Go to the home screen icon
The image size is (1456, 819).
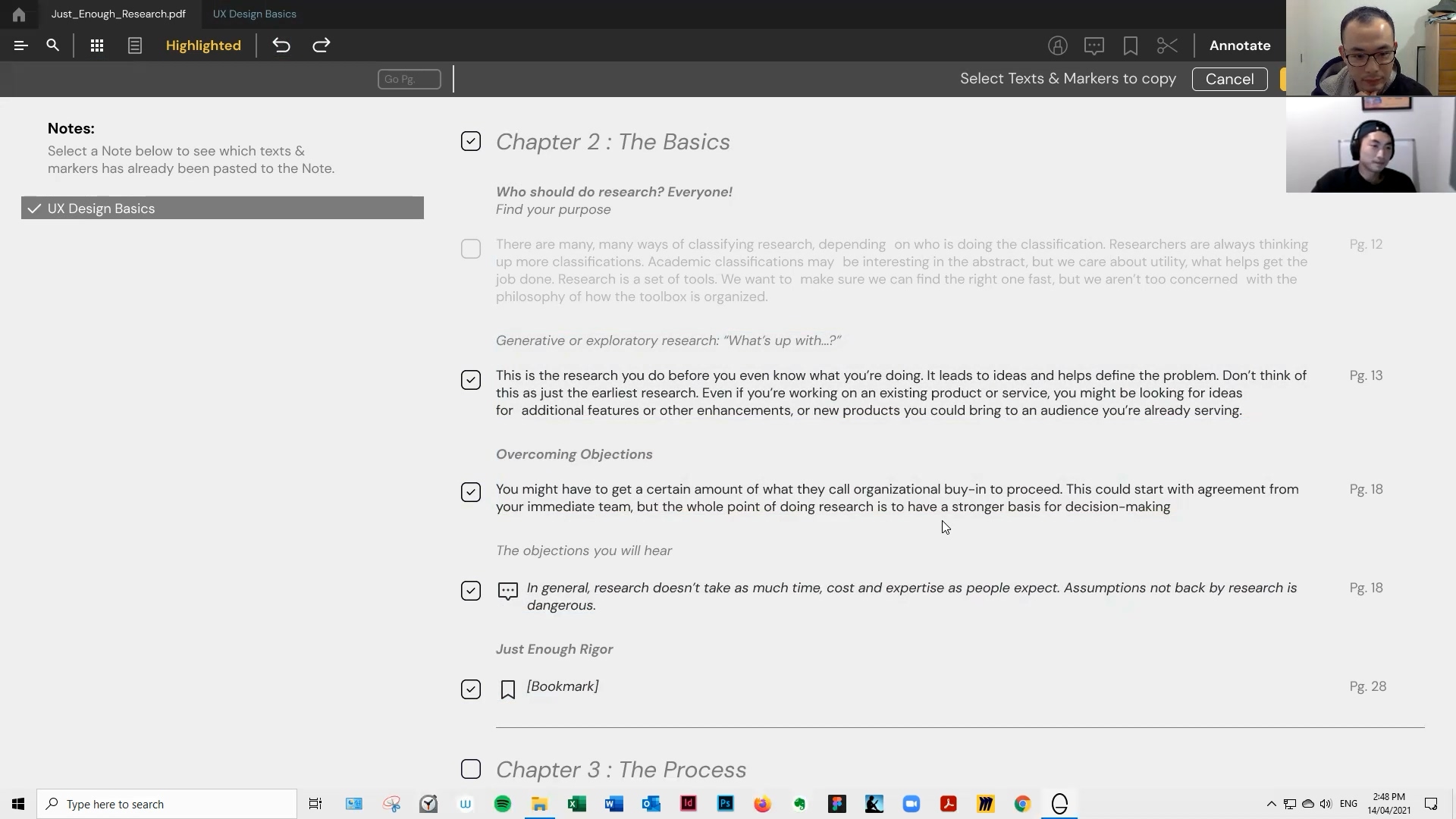coord(18,14)
